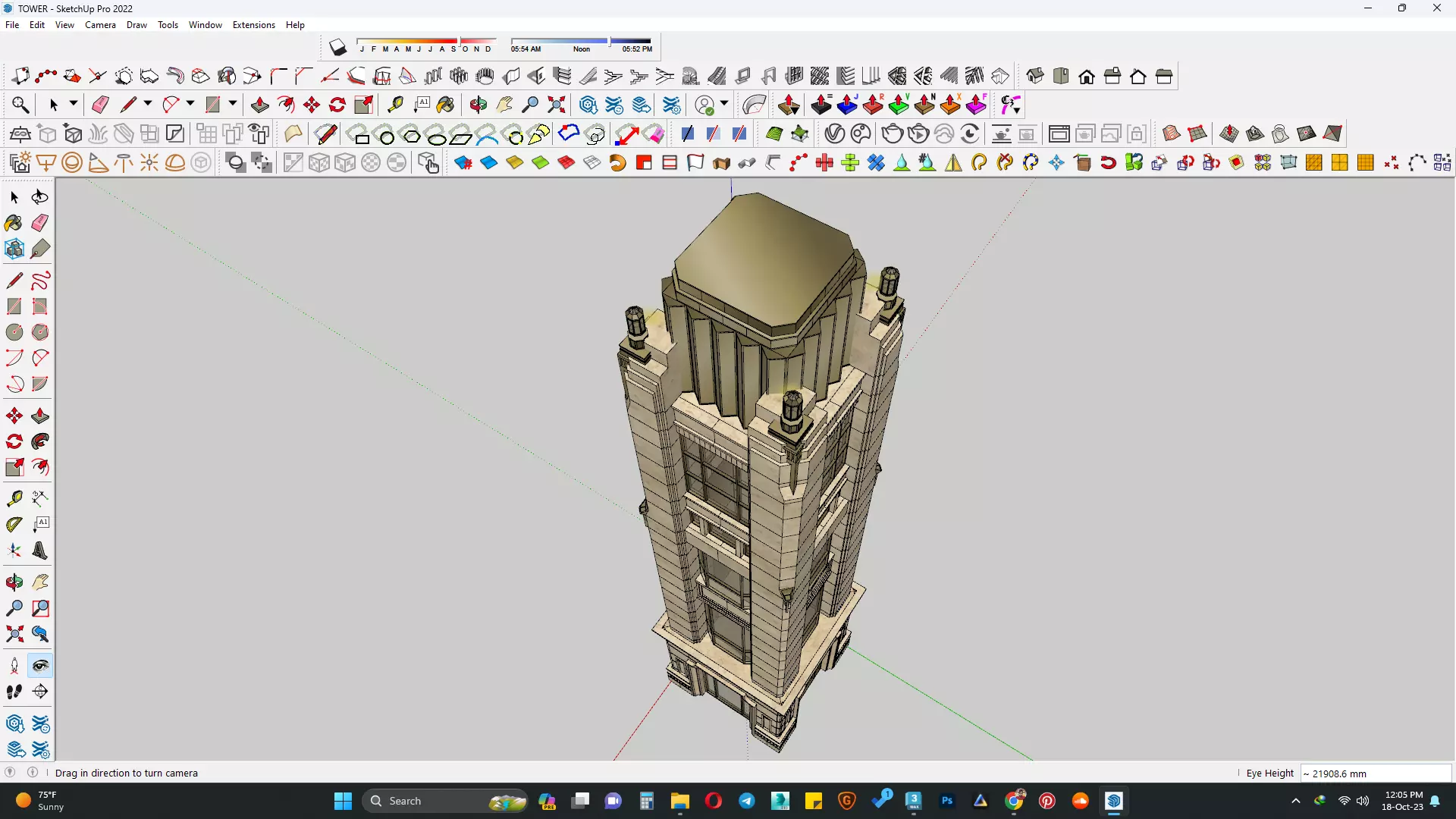Toggle the Look Around eye tool
This screenshot has height=819, width=1456.
point(40,666)
